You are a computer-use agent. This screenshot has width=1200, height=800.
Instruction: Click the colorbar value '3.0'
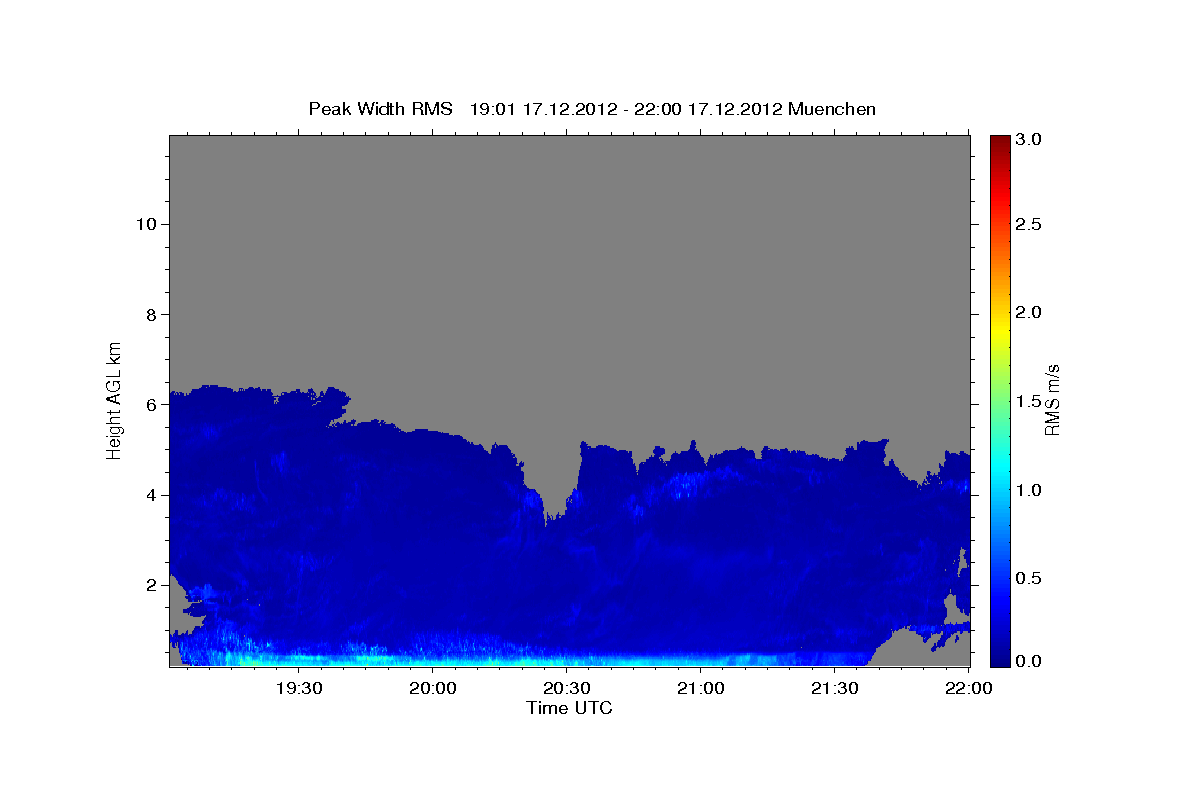point(1030,139)
